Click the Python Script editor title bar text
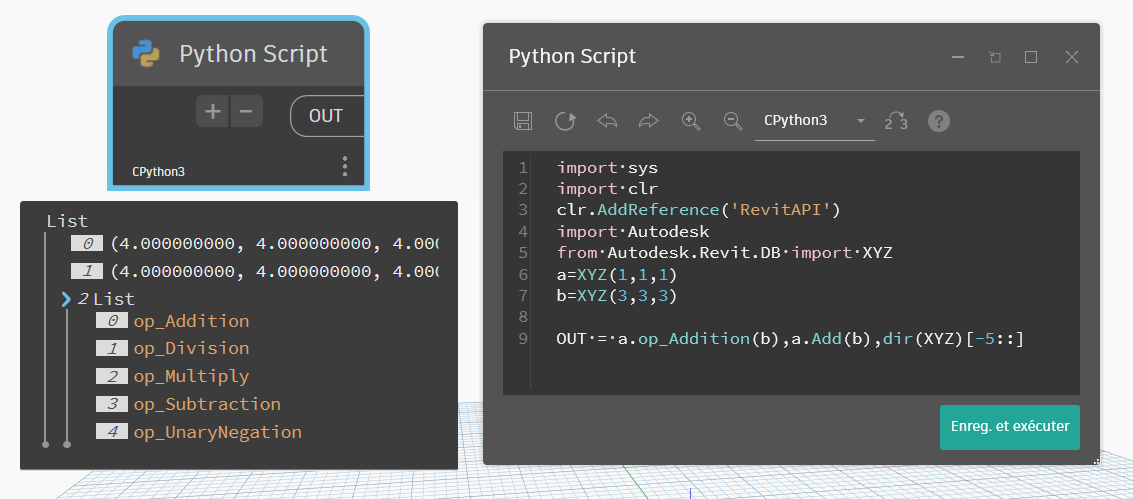 [572, 56]
